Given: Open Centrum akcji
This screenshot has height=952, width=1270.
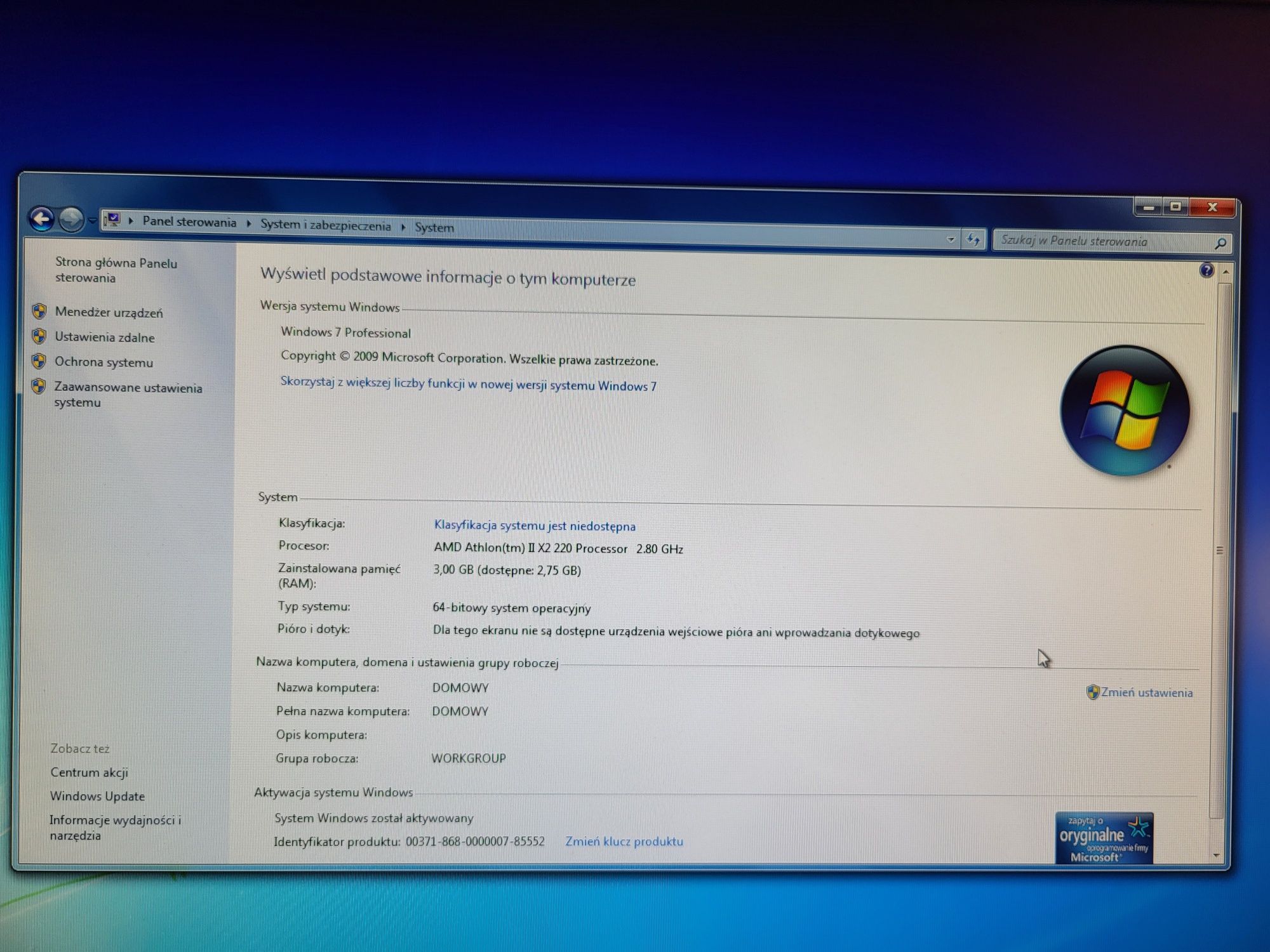Looking at the screenshot, I should coord(89,772).
